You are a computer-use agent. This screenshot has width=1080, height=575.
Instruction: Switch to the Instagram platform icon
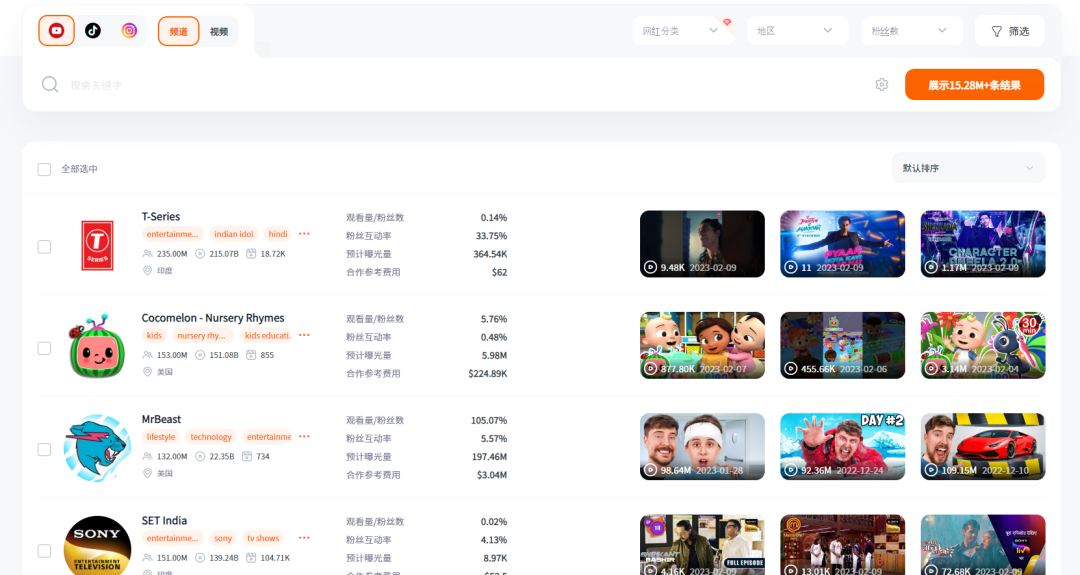point(129,31)
